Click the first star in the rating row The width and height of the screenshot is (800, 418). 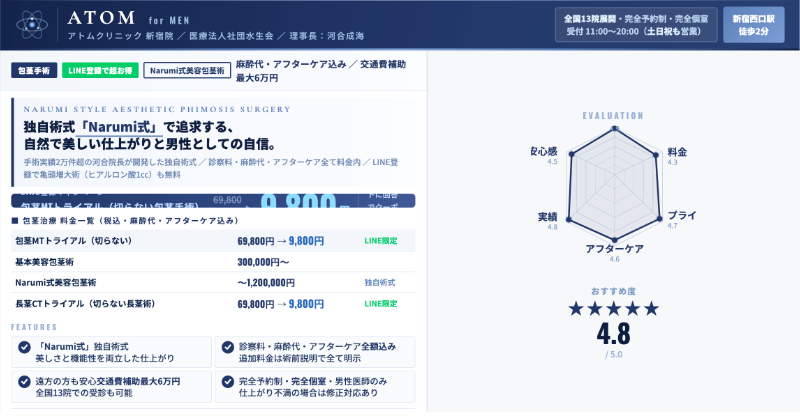[x=575, y=309]
